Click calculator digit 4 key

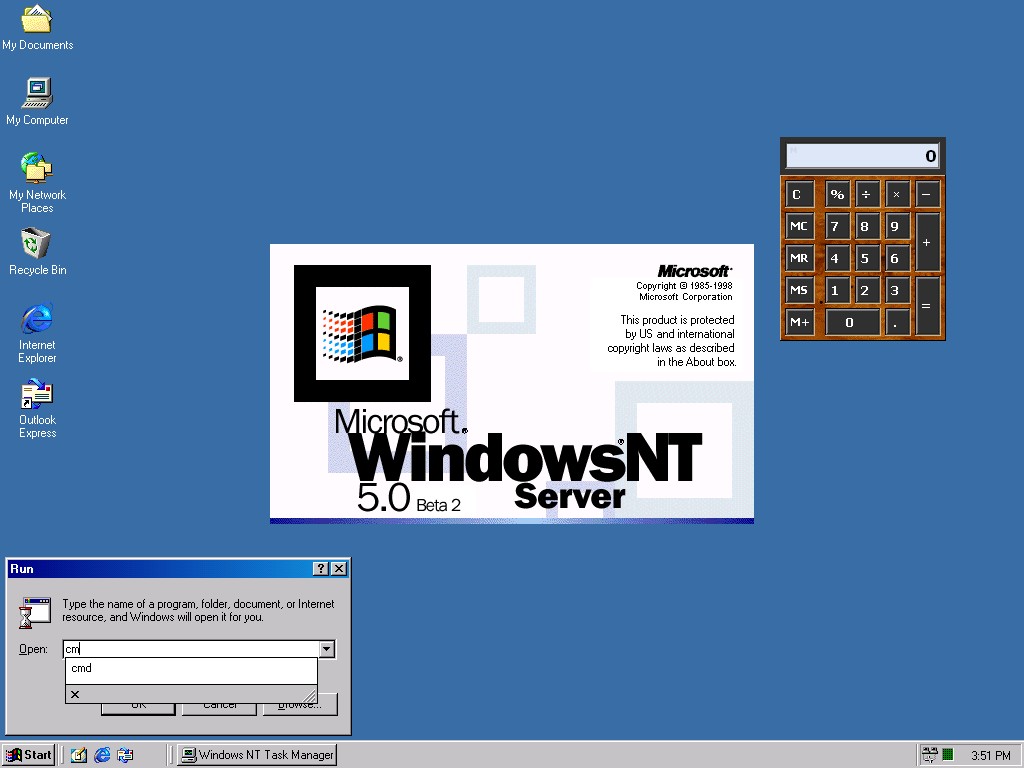[837, 258]
